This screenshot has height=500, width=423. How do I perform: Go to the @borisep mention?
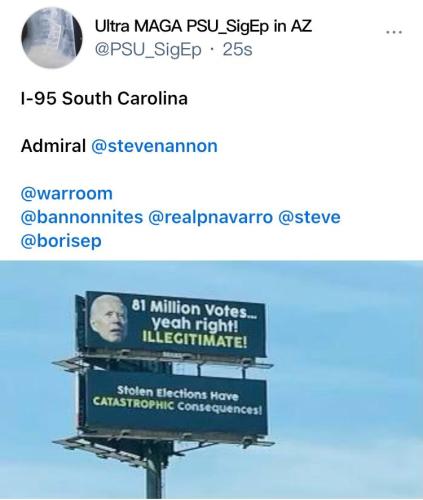[x=61, y=241]
